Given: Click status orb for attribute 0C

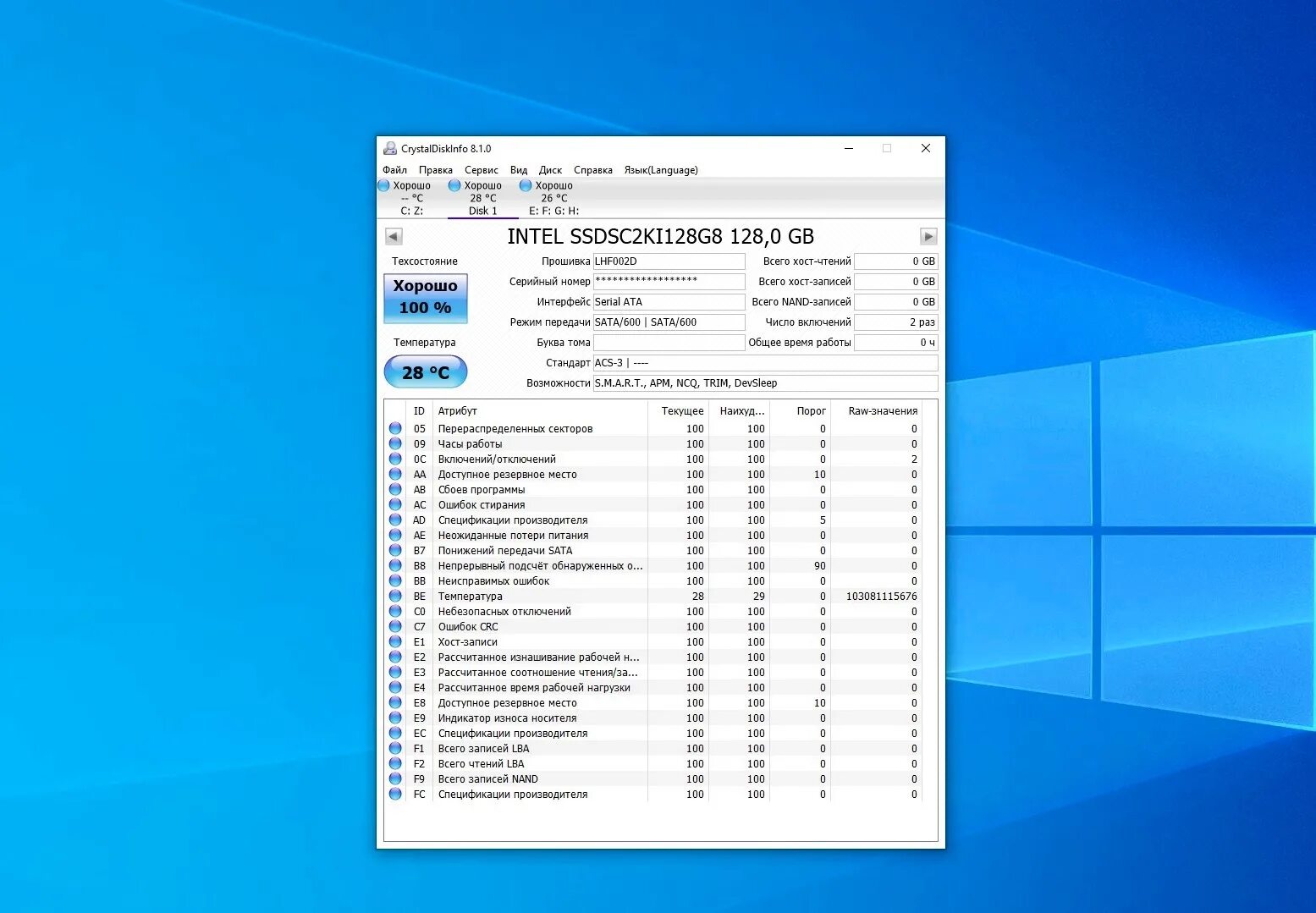Looking at the screenshot, I should tap(395, 459).
